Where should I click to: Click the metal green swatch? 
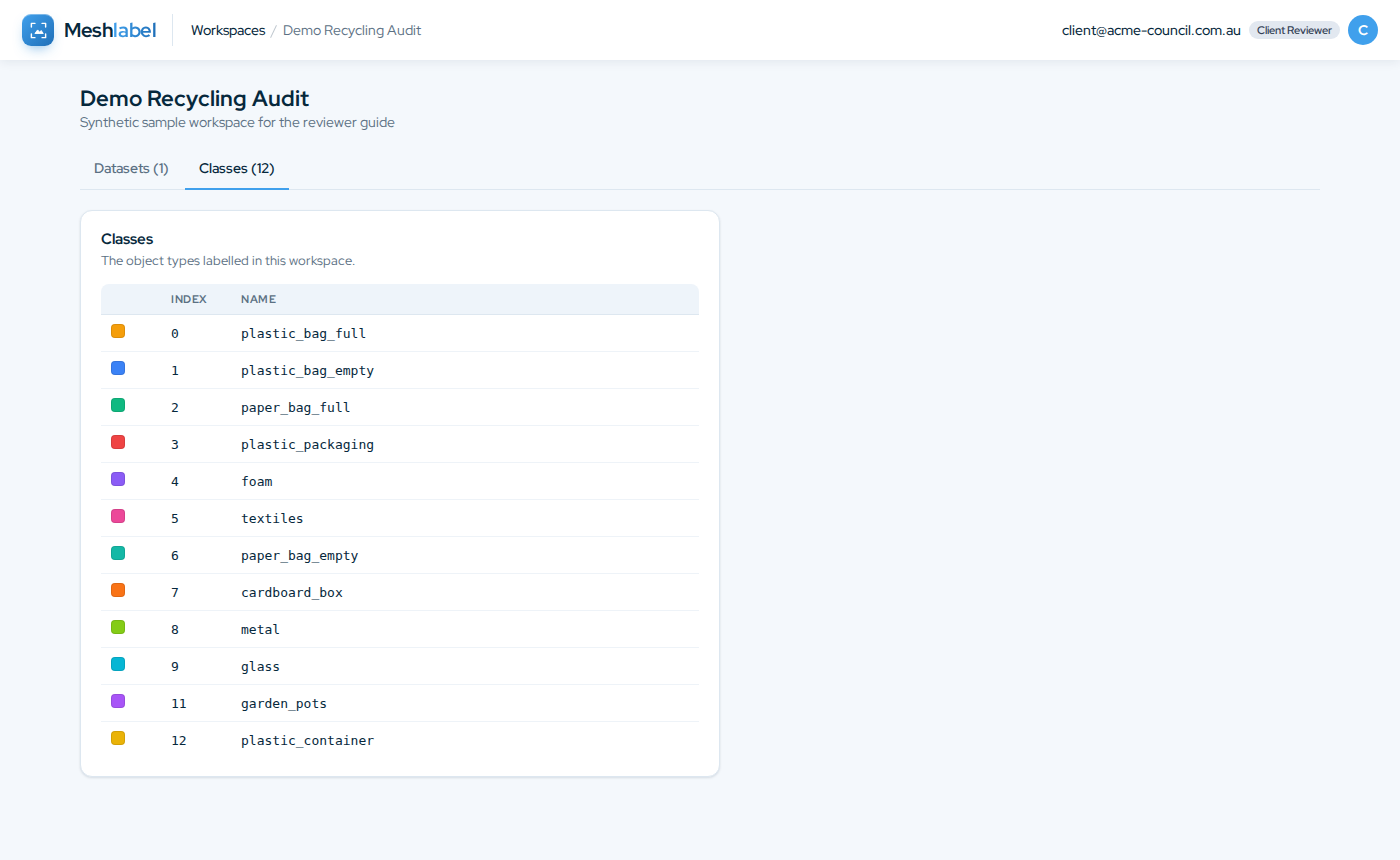tap(118, 627)
